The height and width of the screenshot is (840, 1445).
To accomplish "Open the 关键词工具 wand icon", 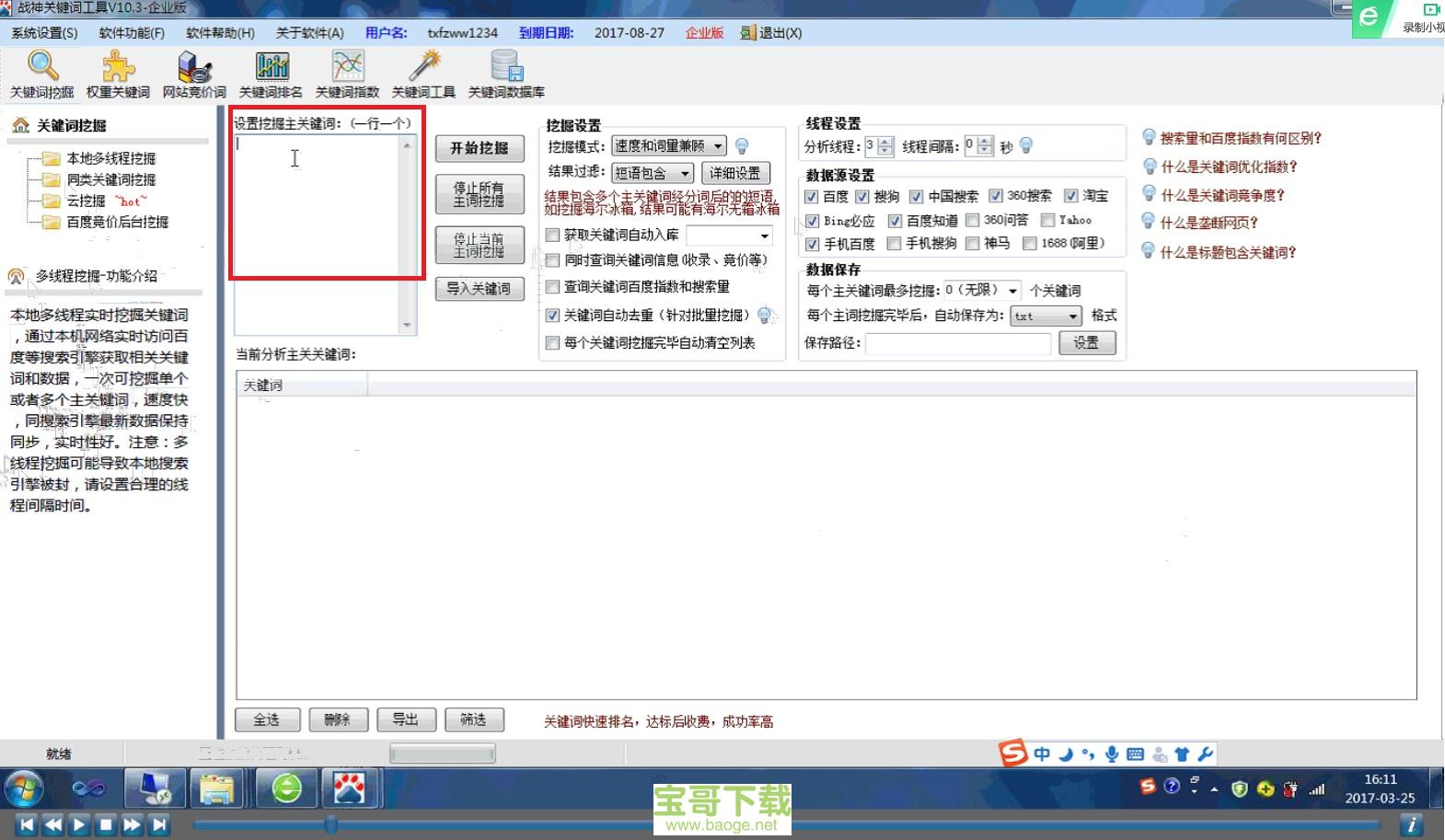I will click(423, 74).
